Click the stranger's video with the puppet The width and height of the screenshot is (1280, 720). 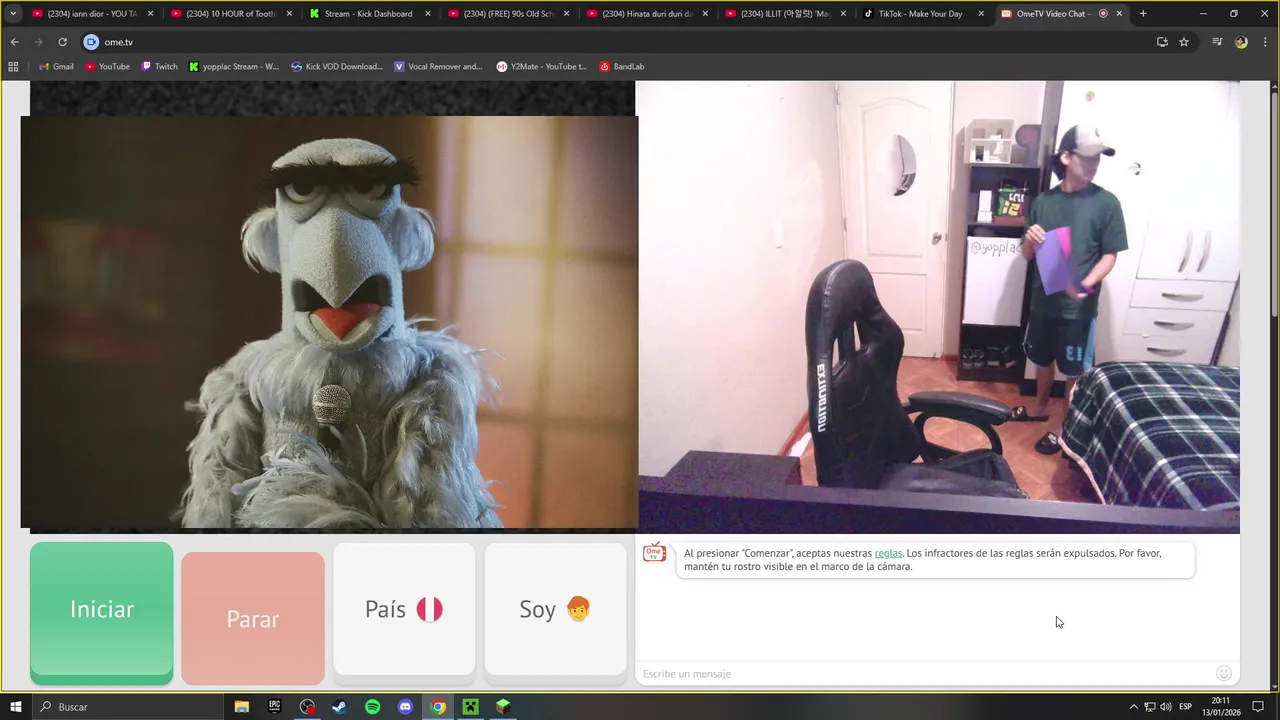329,322
